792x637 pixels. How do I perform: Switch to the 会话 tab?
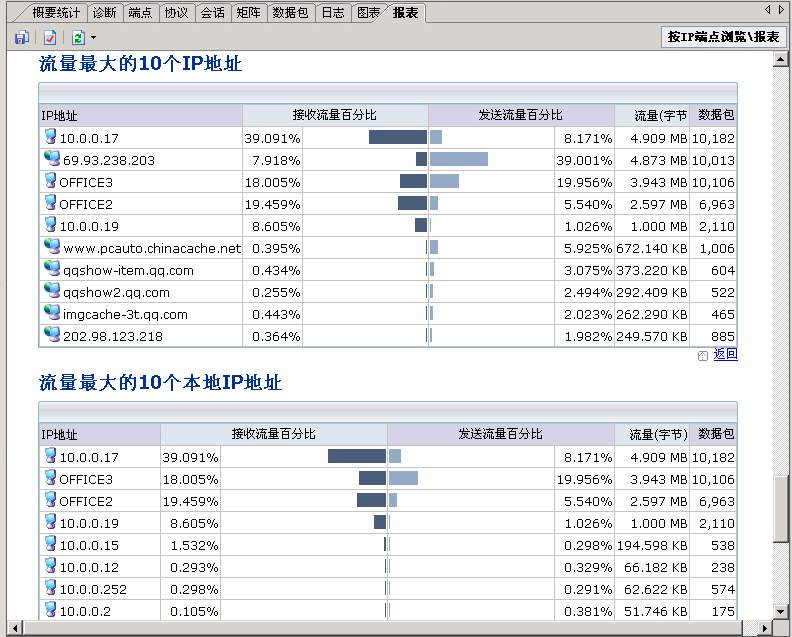pos(213,13)
